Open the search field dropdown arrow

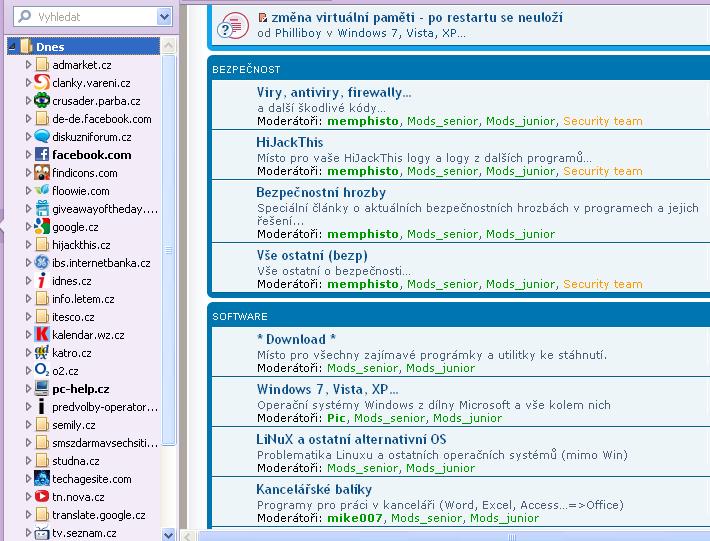pos(164,17)
